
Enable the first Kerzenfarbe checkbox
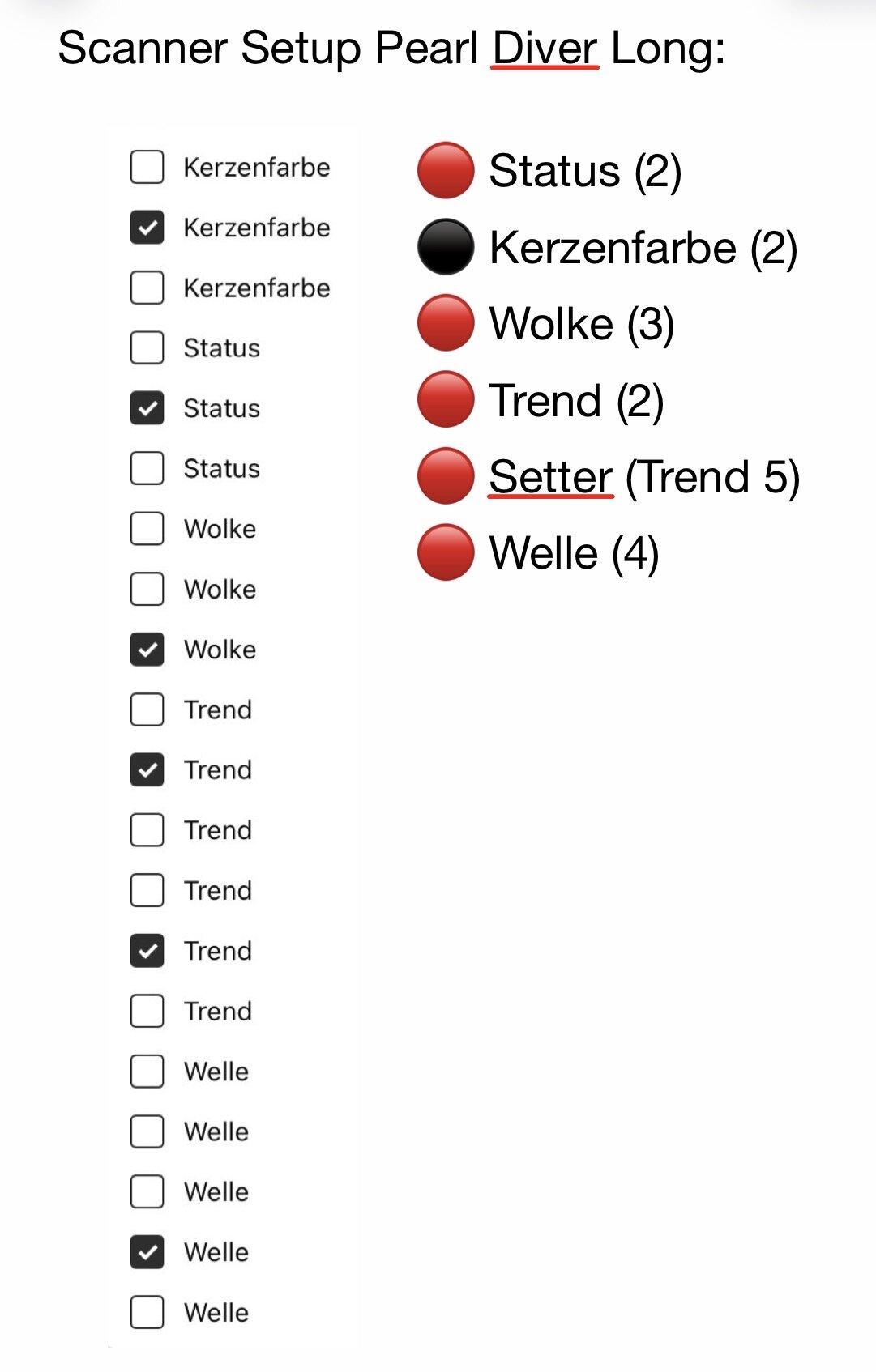click(x=147, y=168)
